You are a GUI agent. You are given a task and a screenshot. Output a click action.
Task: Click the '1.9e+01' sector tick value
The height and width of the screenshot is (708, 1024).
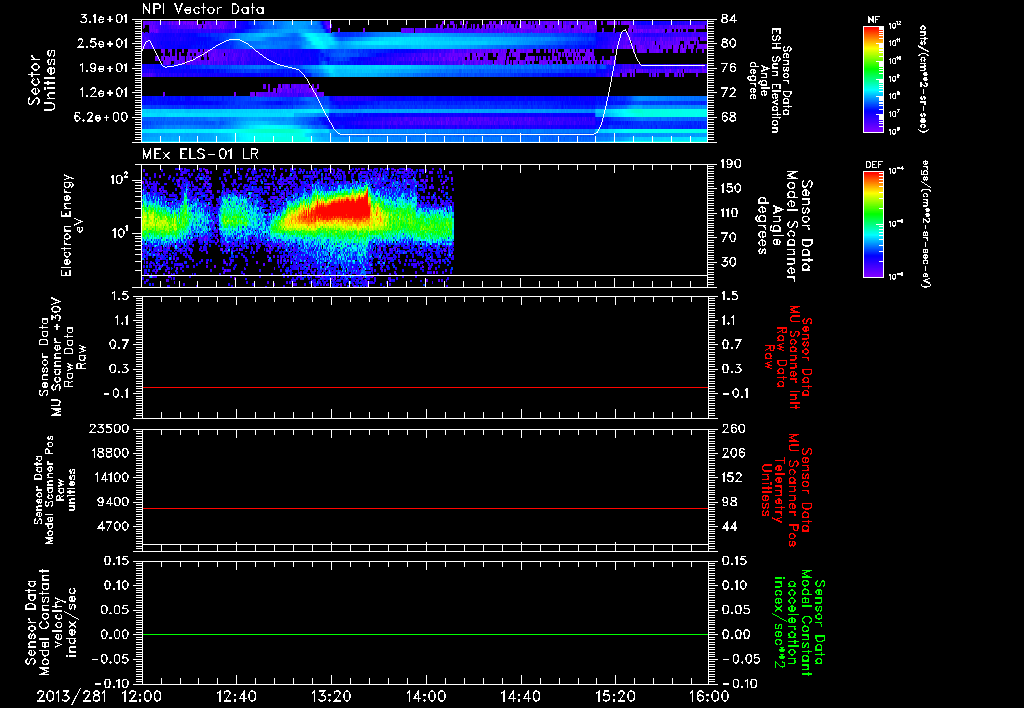click(104, 68)
